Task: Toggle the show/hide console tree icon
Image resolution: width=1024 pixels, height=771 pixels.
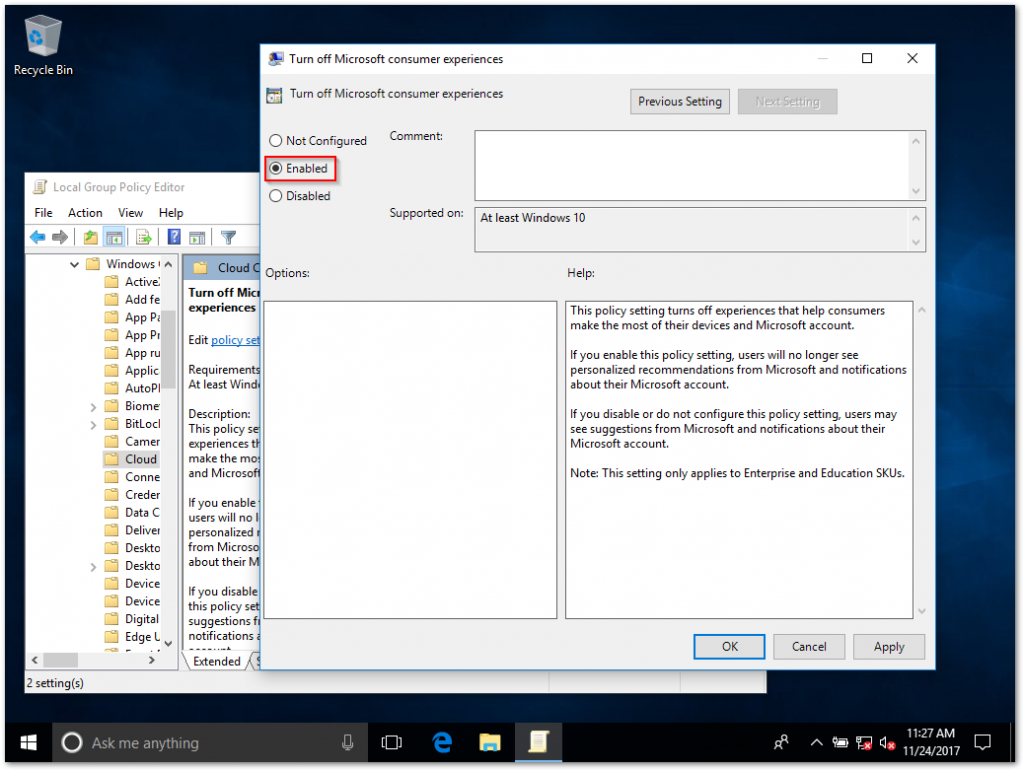Action: click(x=114, y=238)
